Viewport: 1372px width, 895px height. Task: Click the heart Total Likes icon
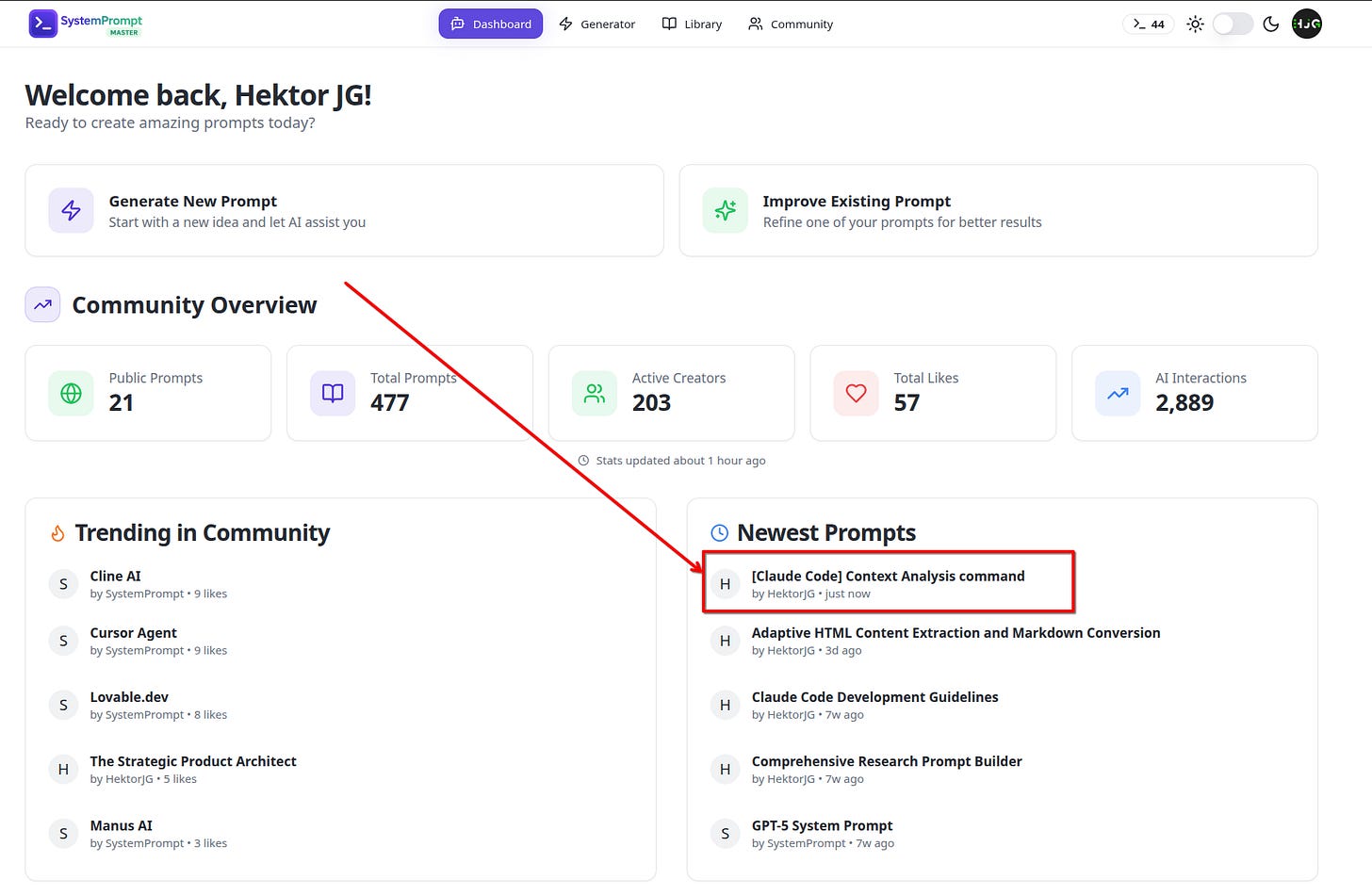(857, 393)
